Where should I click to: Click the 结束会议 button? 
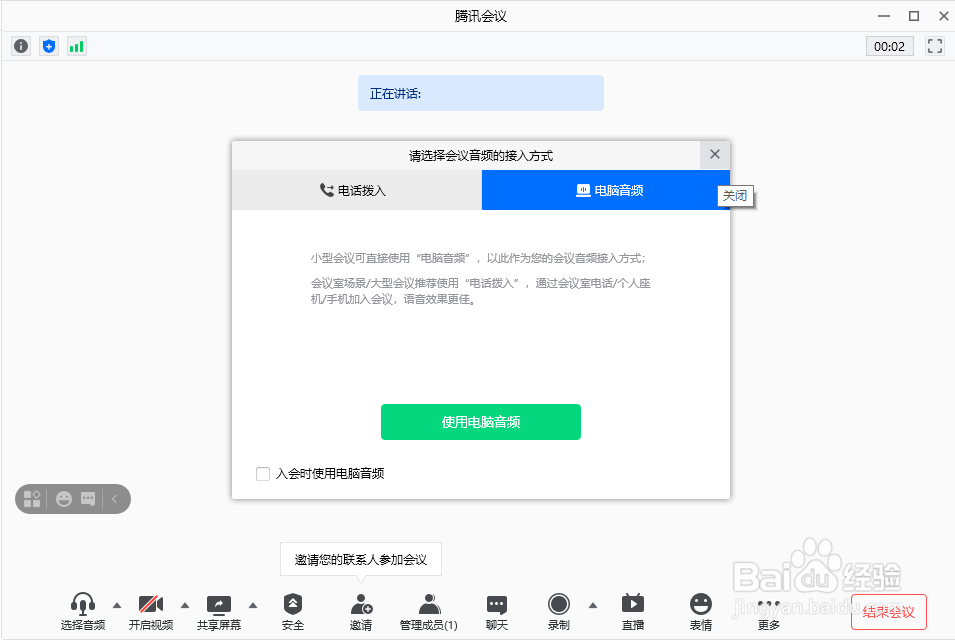[x=889, y=612]
